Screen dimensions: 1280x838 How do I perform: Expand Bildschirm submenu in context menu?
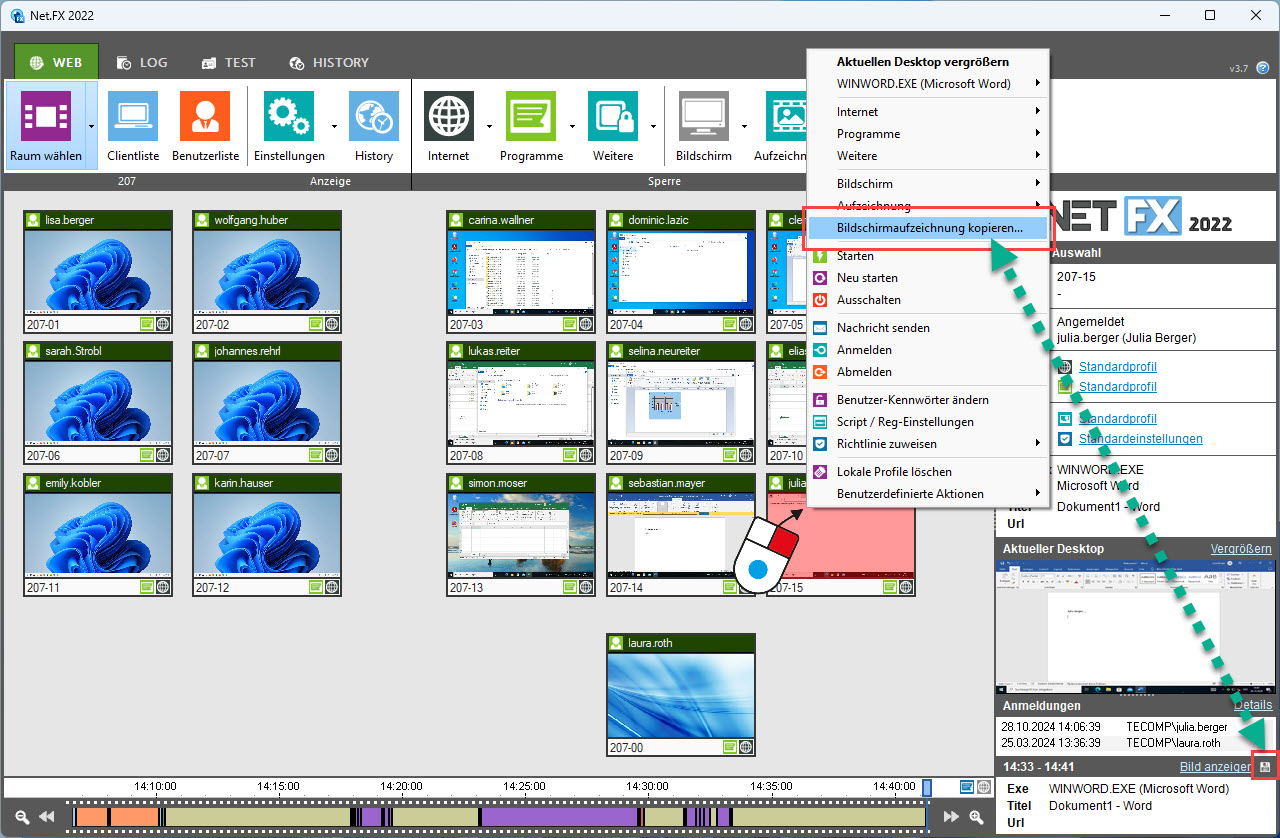pos(1038,184)
